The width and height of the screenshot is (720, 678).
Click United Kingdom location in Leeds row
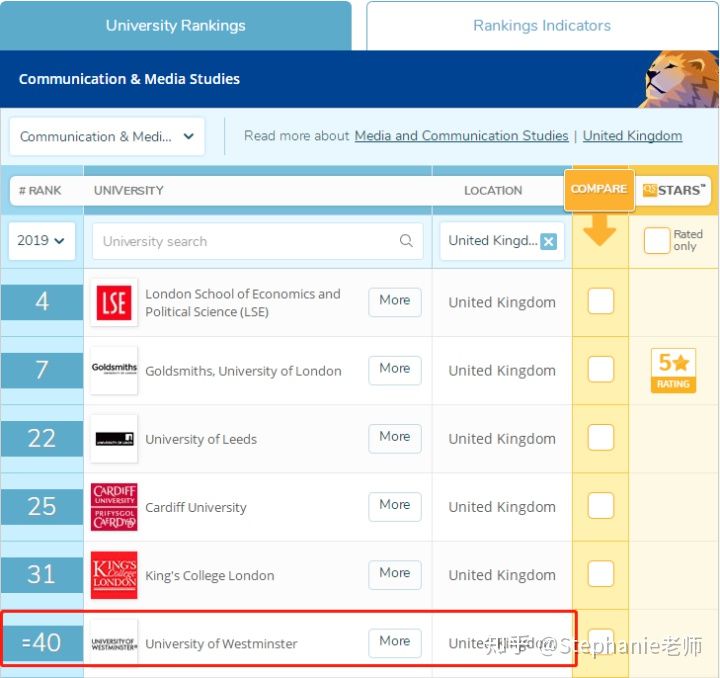(502, 439)
